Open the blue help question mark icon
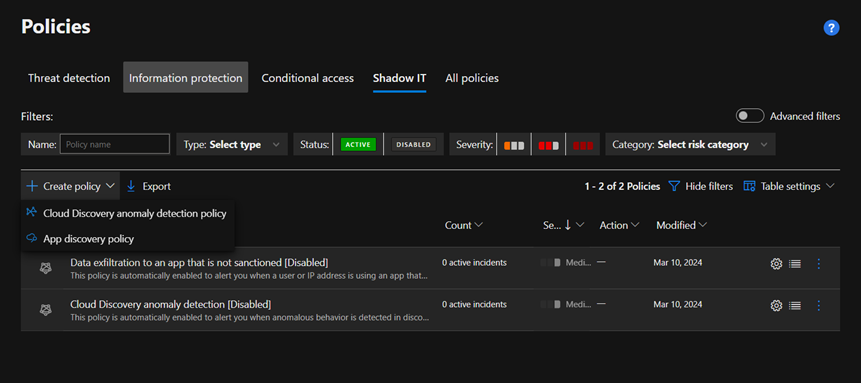 [x=831, y=28]
